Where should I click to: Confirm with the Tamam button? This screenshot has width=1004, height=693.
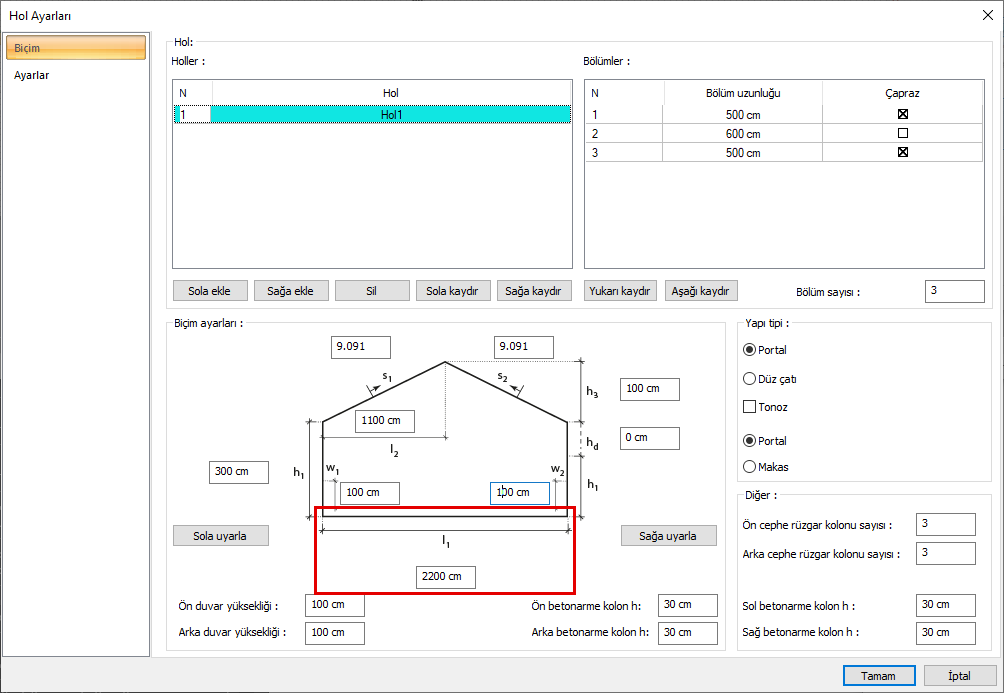click(x=878, y=675)
